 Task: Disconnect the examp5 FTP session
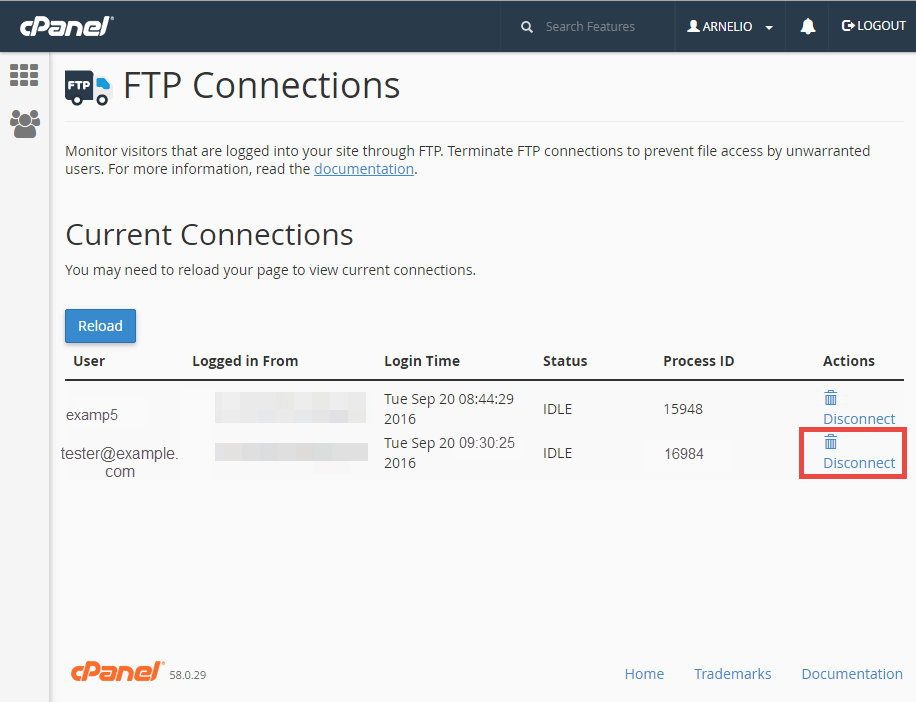859,419
